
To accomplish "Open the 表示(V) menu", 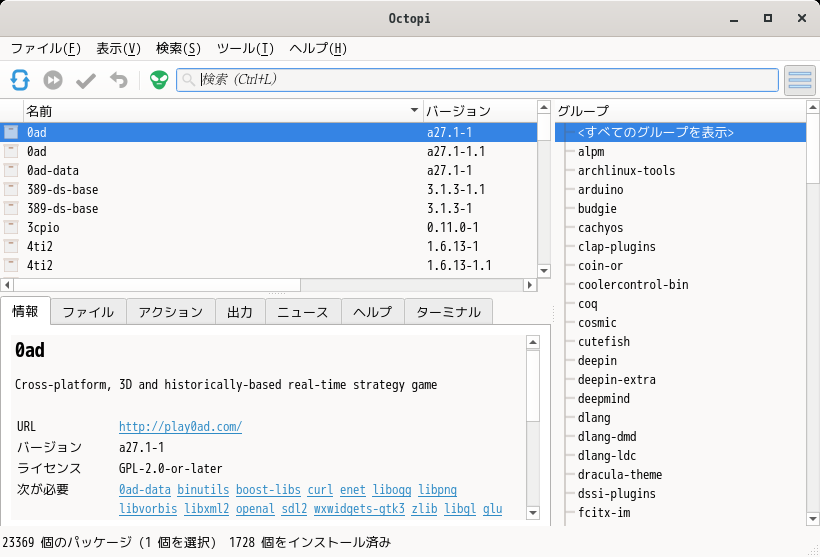I will tap(118, 49).
